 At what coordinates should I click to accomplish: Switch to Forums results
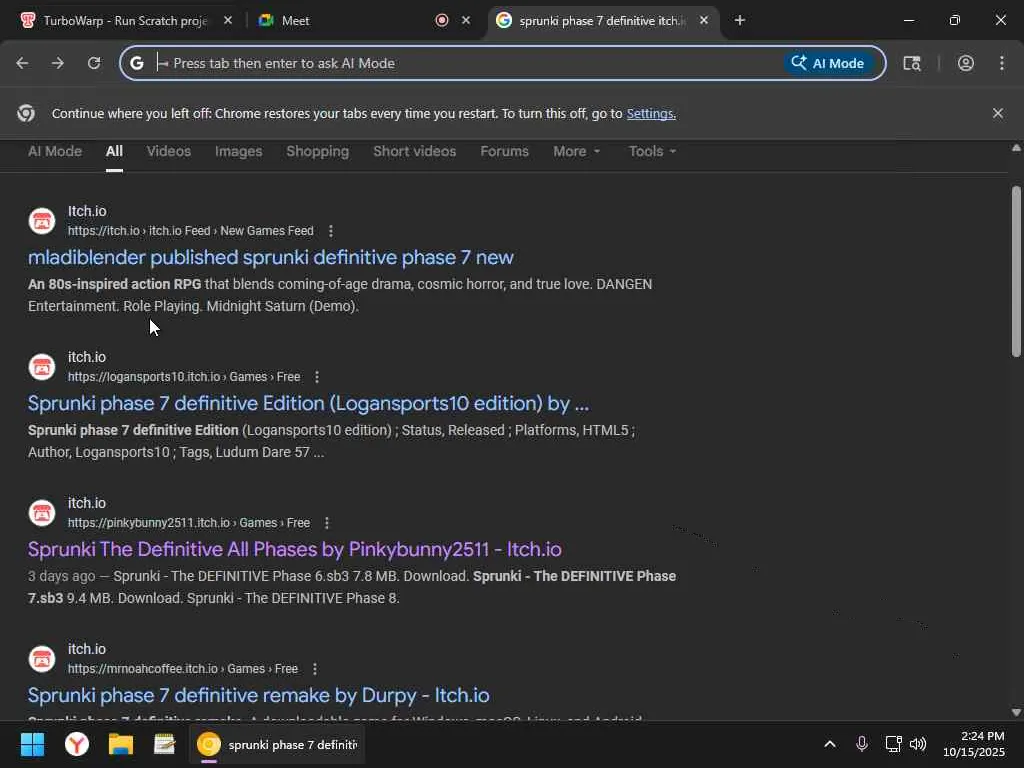pos(504,152)
